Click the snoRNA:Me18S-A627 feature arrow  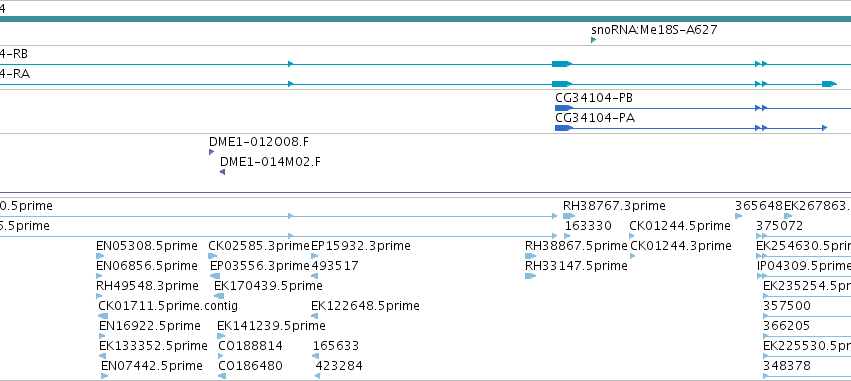[593, 40]
